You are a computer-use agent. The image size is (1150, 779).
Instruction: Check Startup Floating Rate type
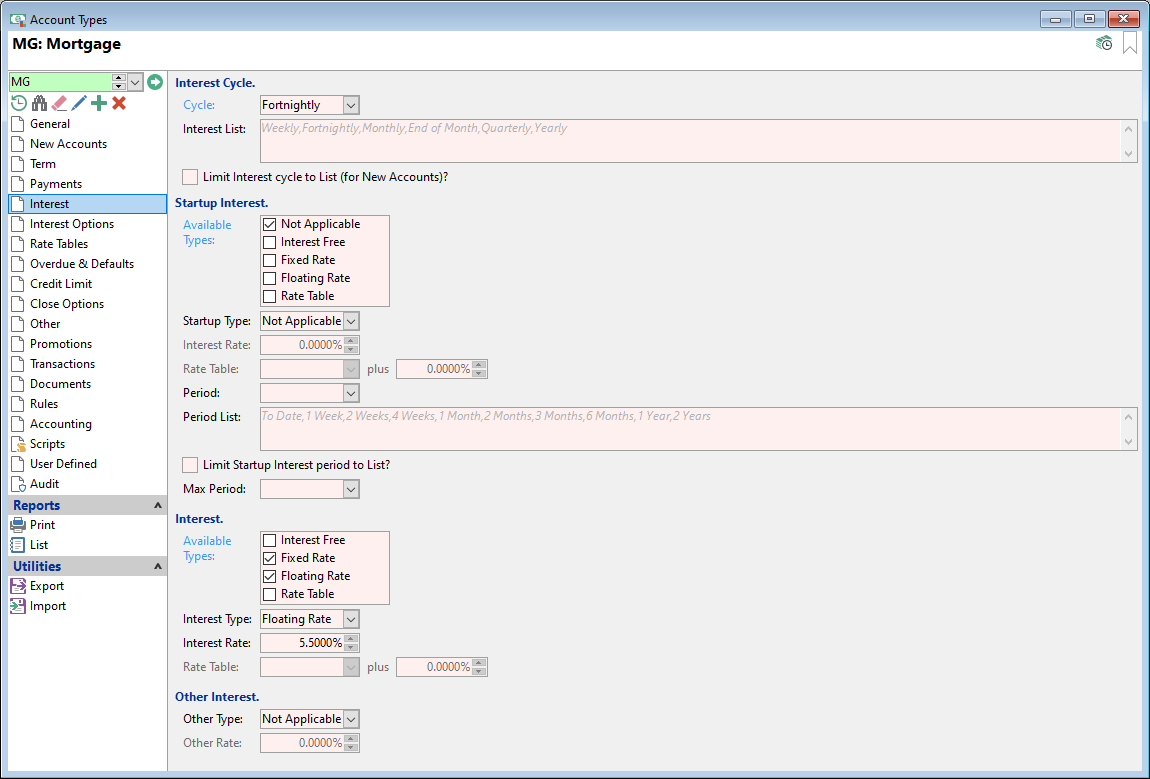click(269, 278)
